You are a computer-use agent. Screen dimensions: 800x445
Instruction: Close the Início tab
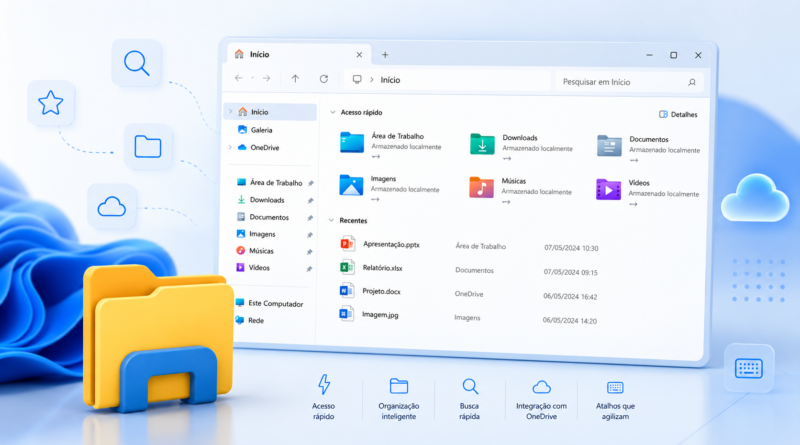(359, 55)
